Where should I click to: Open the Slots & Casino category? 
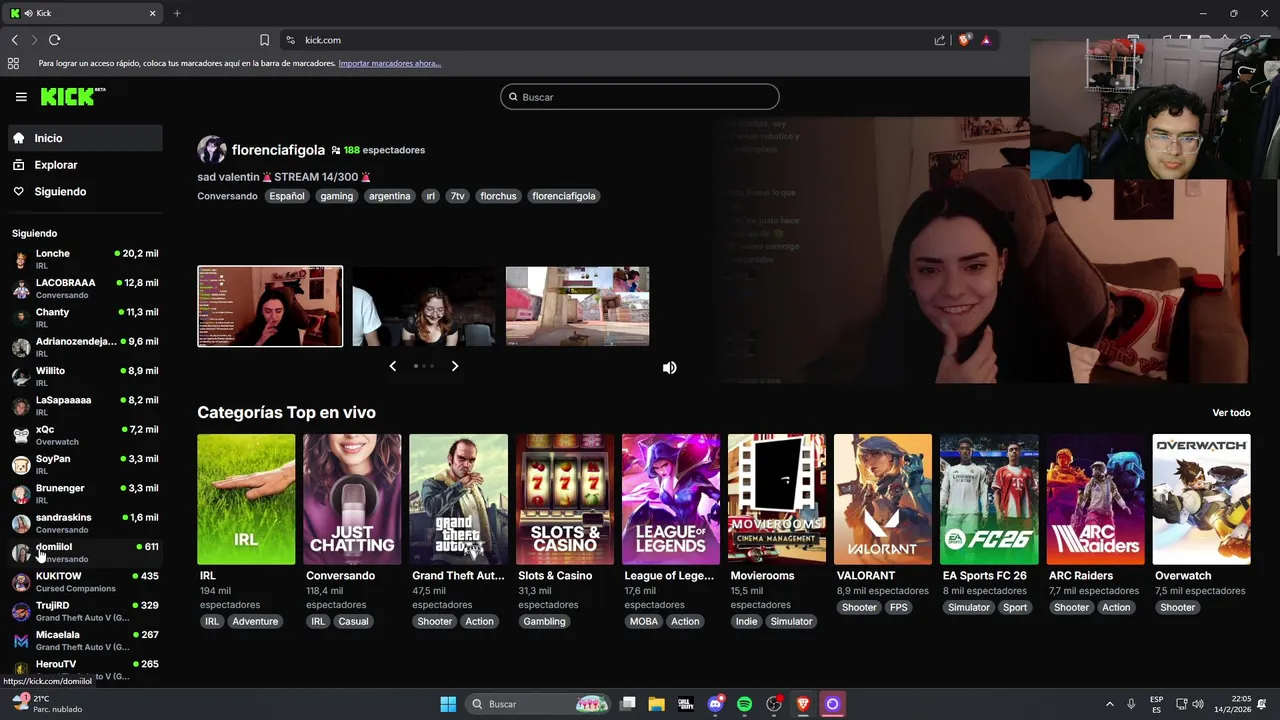pos(565,499)
